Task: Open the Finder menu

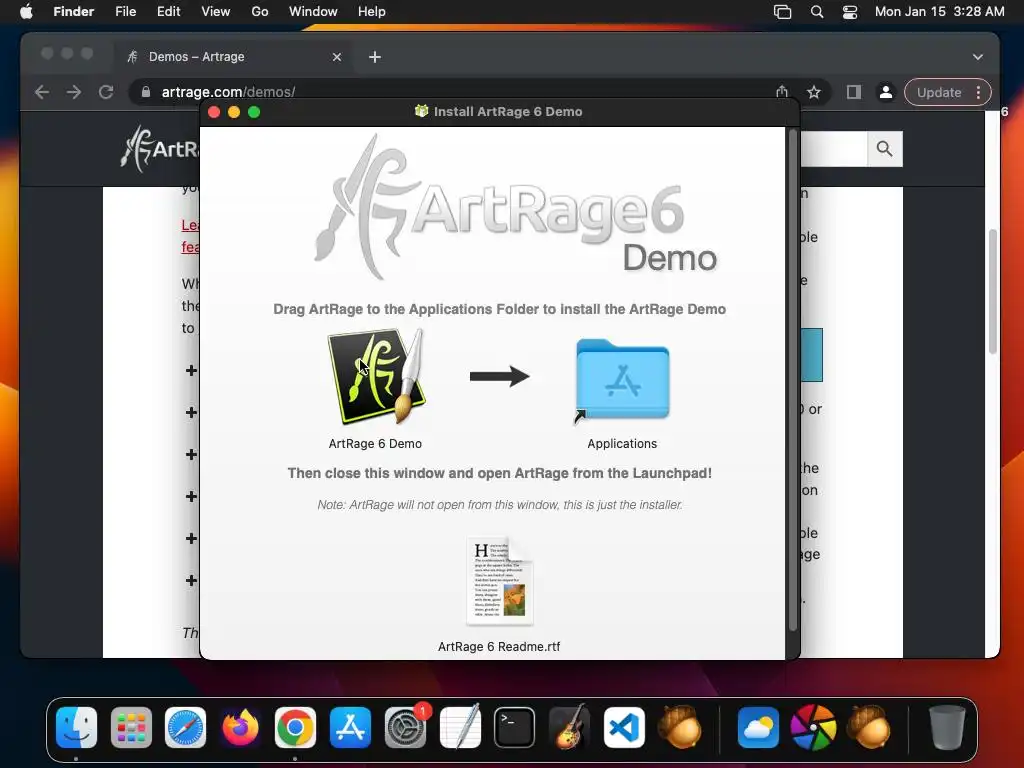Action: [x=74, y=12]
